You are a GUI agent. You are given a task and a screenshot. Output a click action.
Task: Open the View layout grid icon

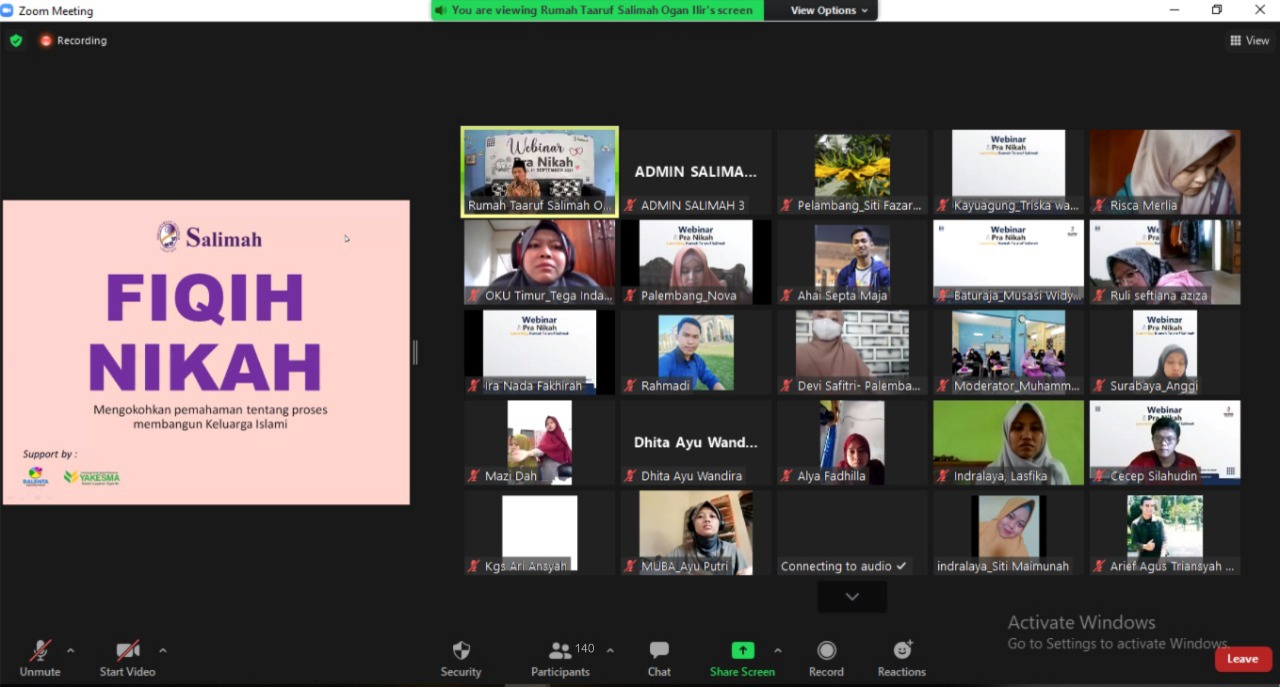(x=1236, y=41)
